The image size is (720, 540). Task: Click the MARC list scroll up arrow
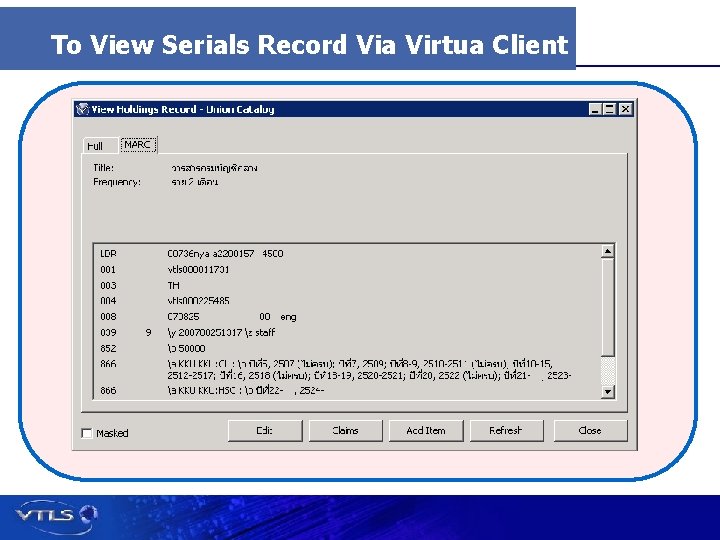(608, 251)
